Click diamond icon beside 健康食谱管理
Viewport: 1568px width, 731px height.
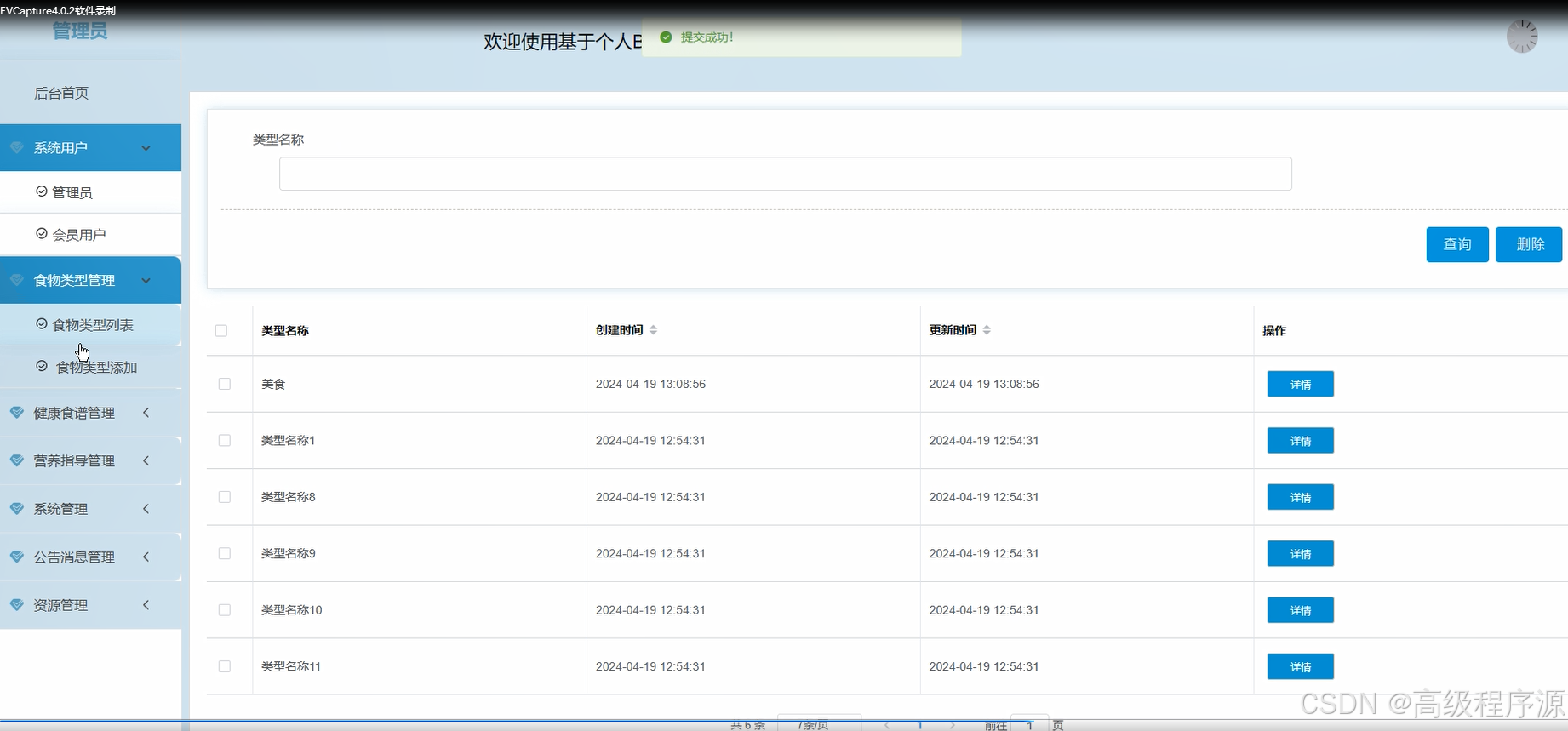tap(16, 413)
